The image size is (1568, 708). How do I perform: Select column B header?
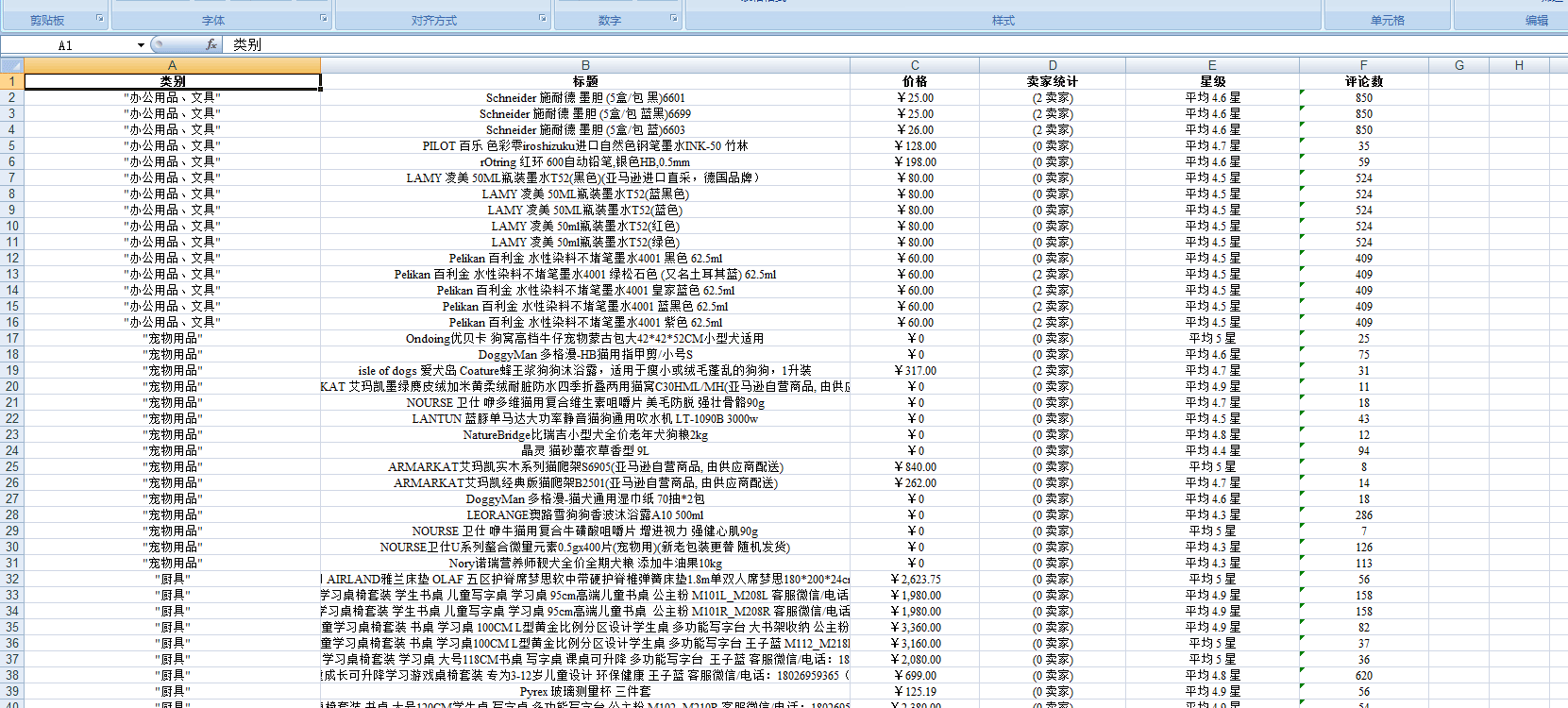(585, 65)
